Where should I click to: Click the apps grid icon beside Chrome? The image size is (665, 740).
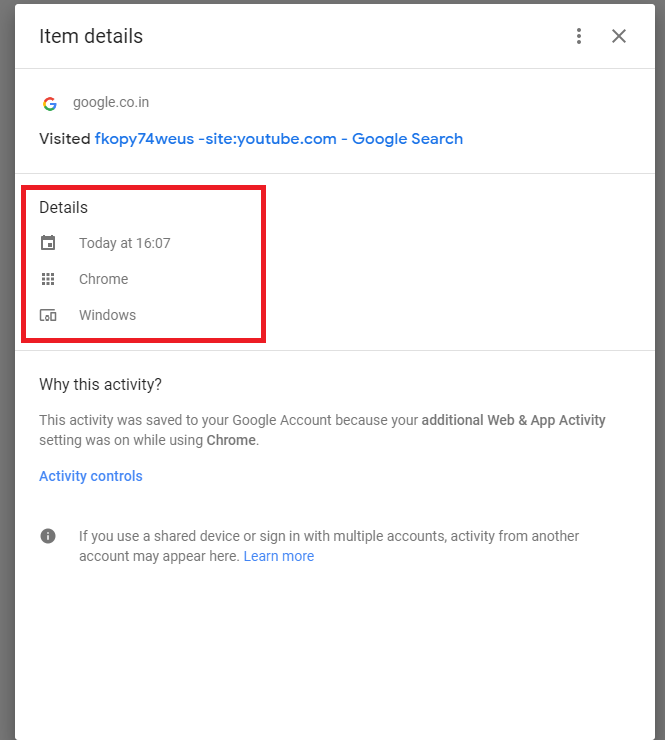[x=48, y=279]
